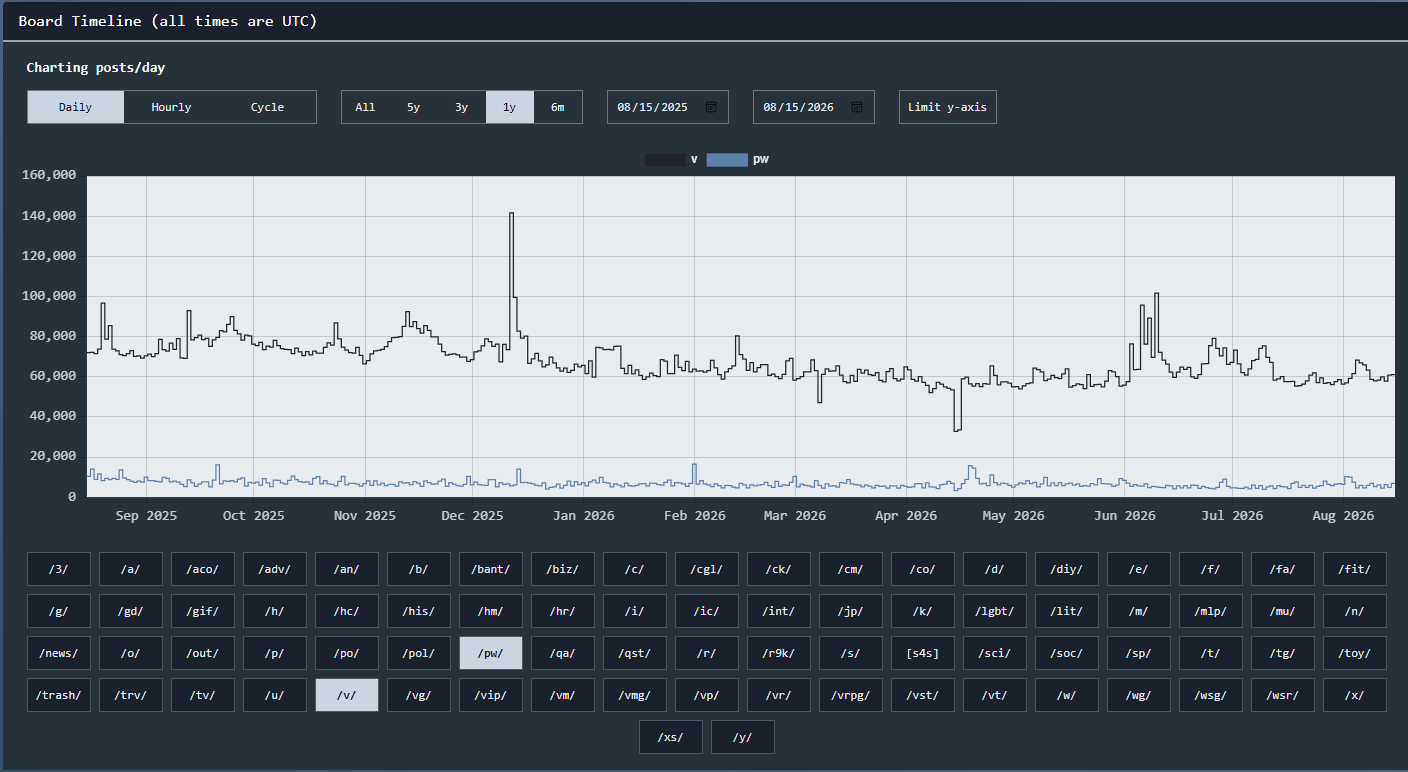Enable the /a/ board
This screenshot has width=1408, height=772.
[x=131, y=569]
